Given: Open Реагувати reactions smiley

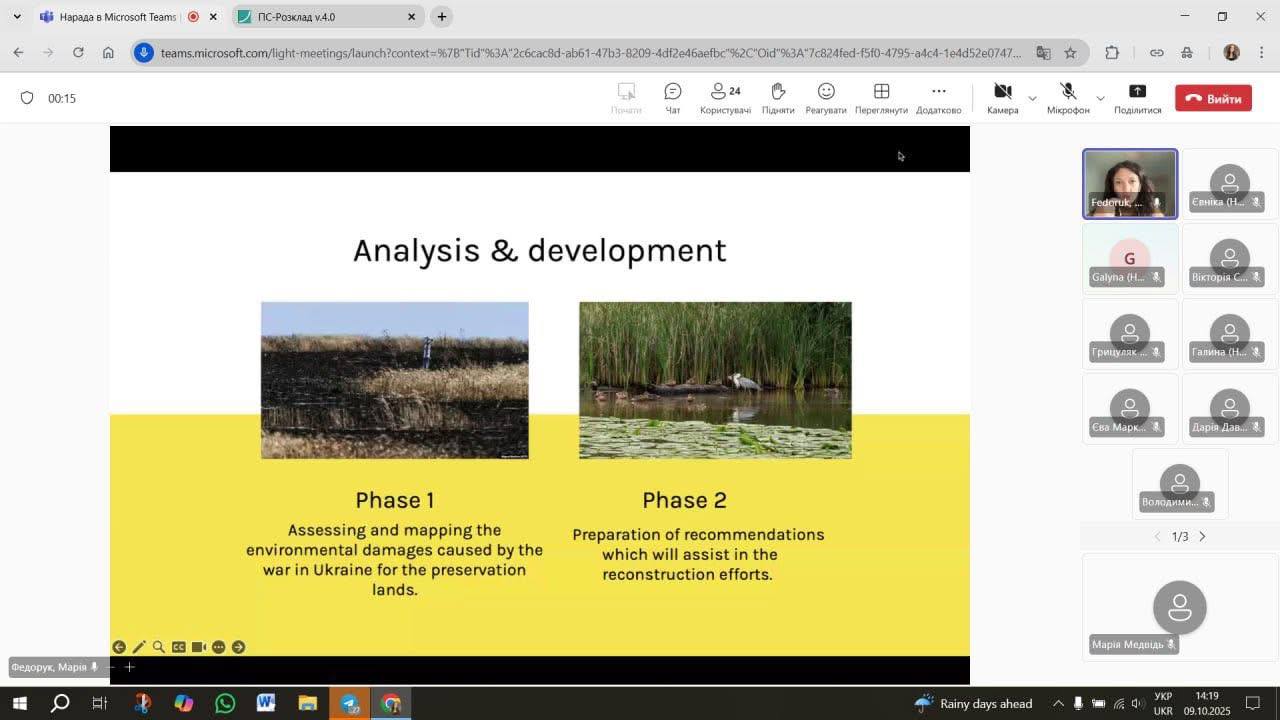Looking at the screenshot, I should [826, 98].
